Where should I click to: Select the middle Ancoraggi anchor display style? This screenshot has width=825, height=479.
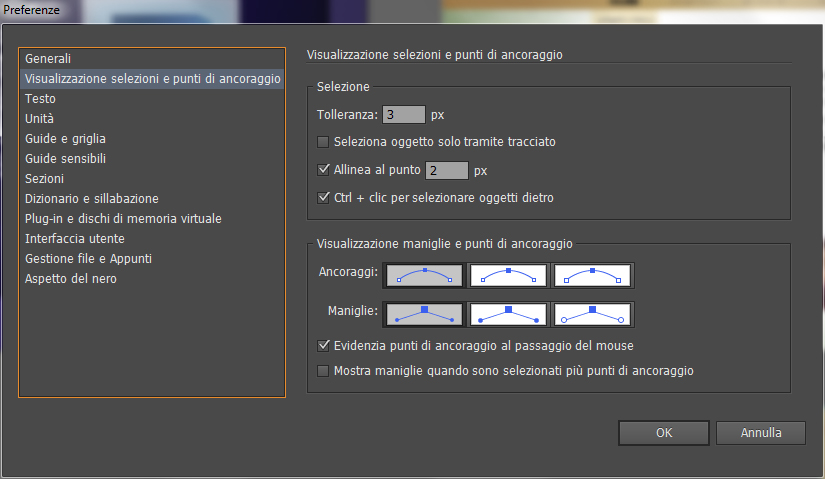click(x=508, y=274)
